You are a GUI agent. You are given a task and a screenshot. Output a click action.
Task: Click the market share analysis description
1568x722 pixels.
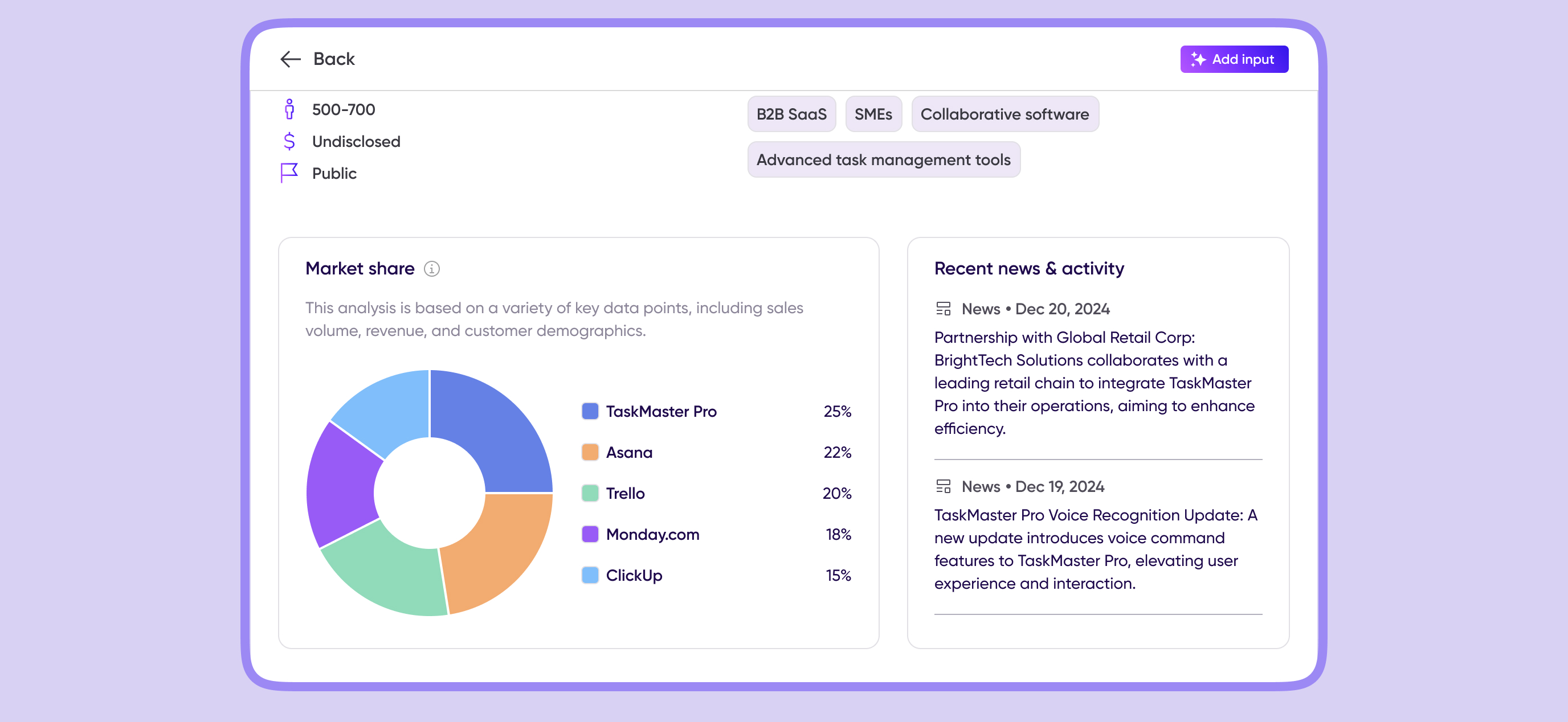click(554, 319)
